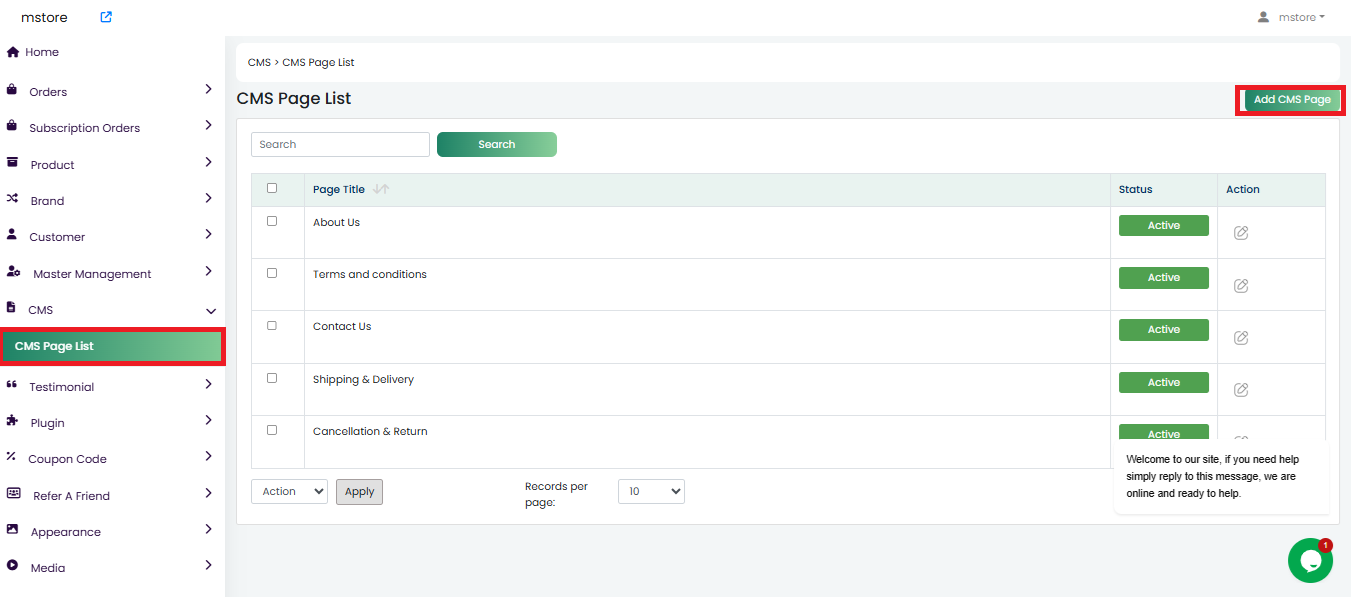Toggle the select-all checkbox in table header
The image size is (1351, 597).
tap(272, 188)
